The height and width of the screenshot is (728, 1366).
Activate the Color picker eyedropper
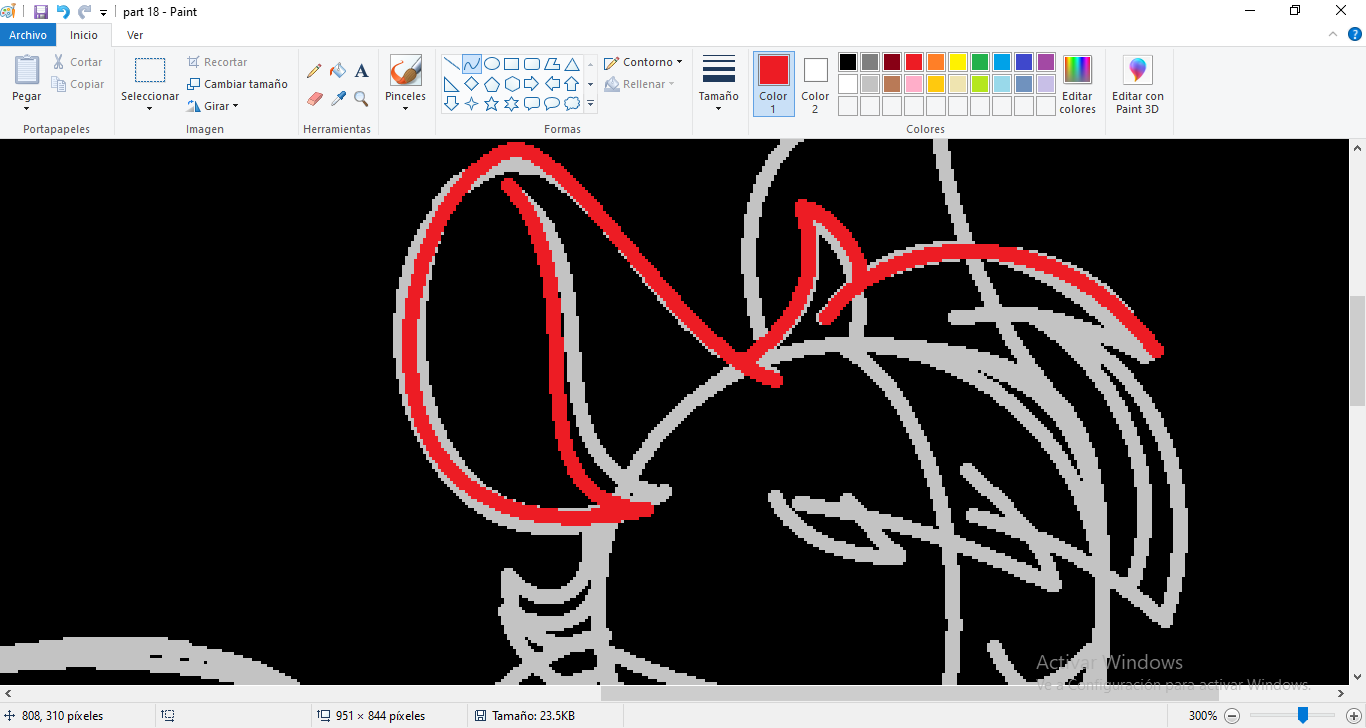(x=338, y=99)
